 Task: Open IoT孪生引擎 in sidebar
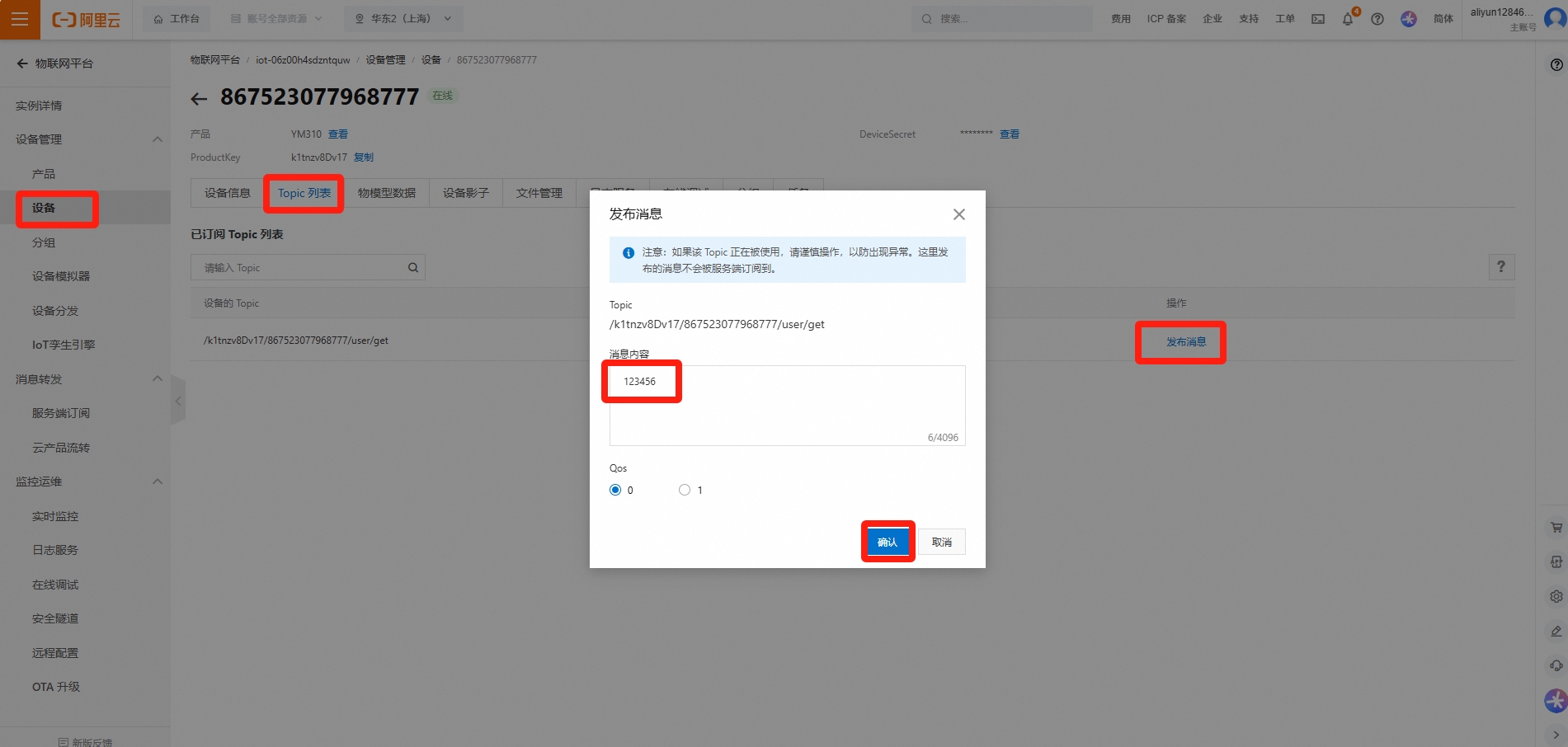pos(64,345)
